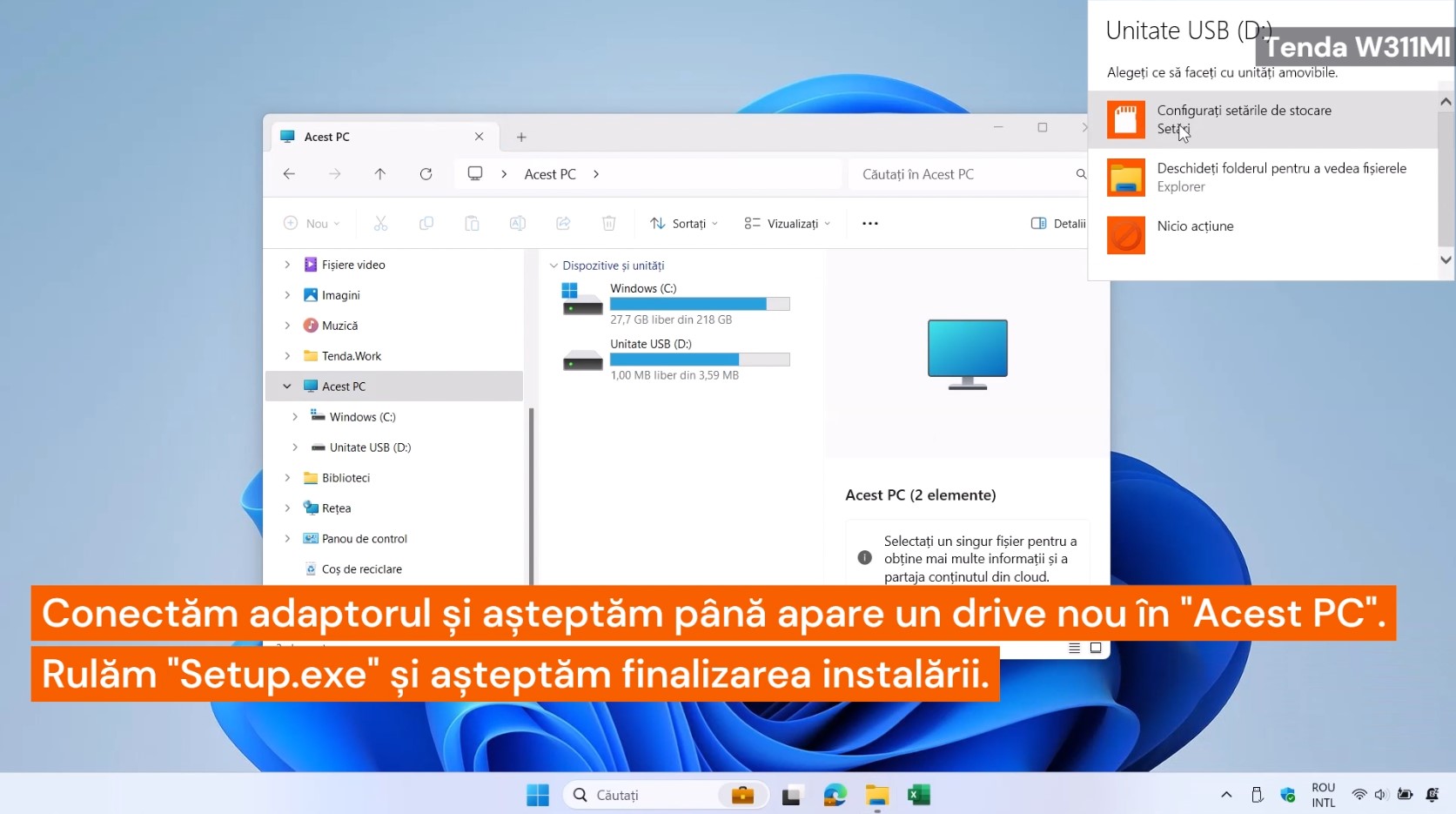Viewport: 1456px width, 814px height.
Task: Click the Paste clipboard icon
Action: [x=472, y=224]
